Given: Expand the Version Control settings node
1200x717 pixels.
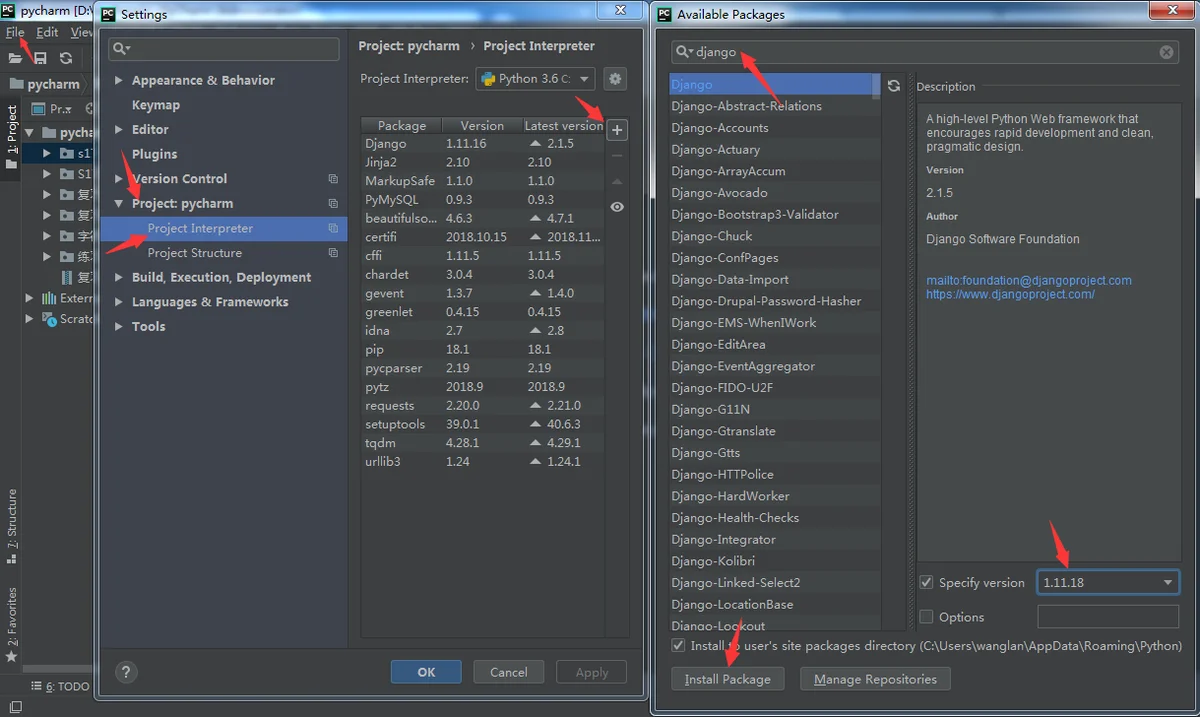Looking at the screenshot, I should point(119,179).
